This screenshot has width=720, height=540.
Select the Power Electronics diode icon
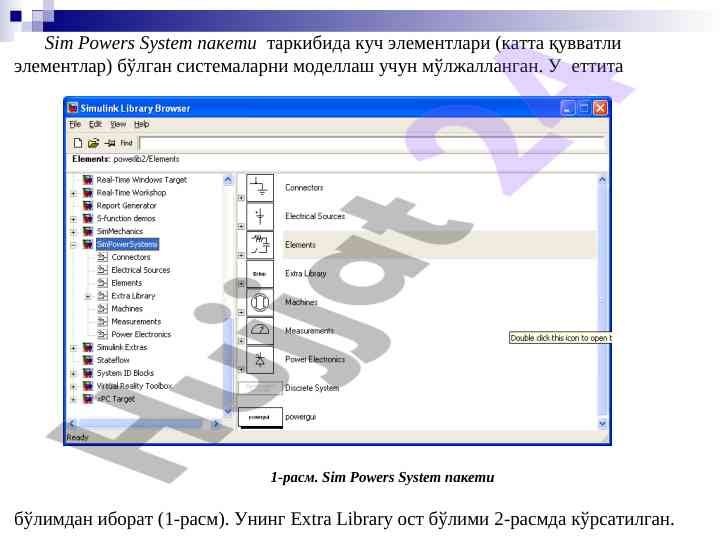click(259, 359)
